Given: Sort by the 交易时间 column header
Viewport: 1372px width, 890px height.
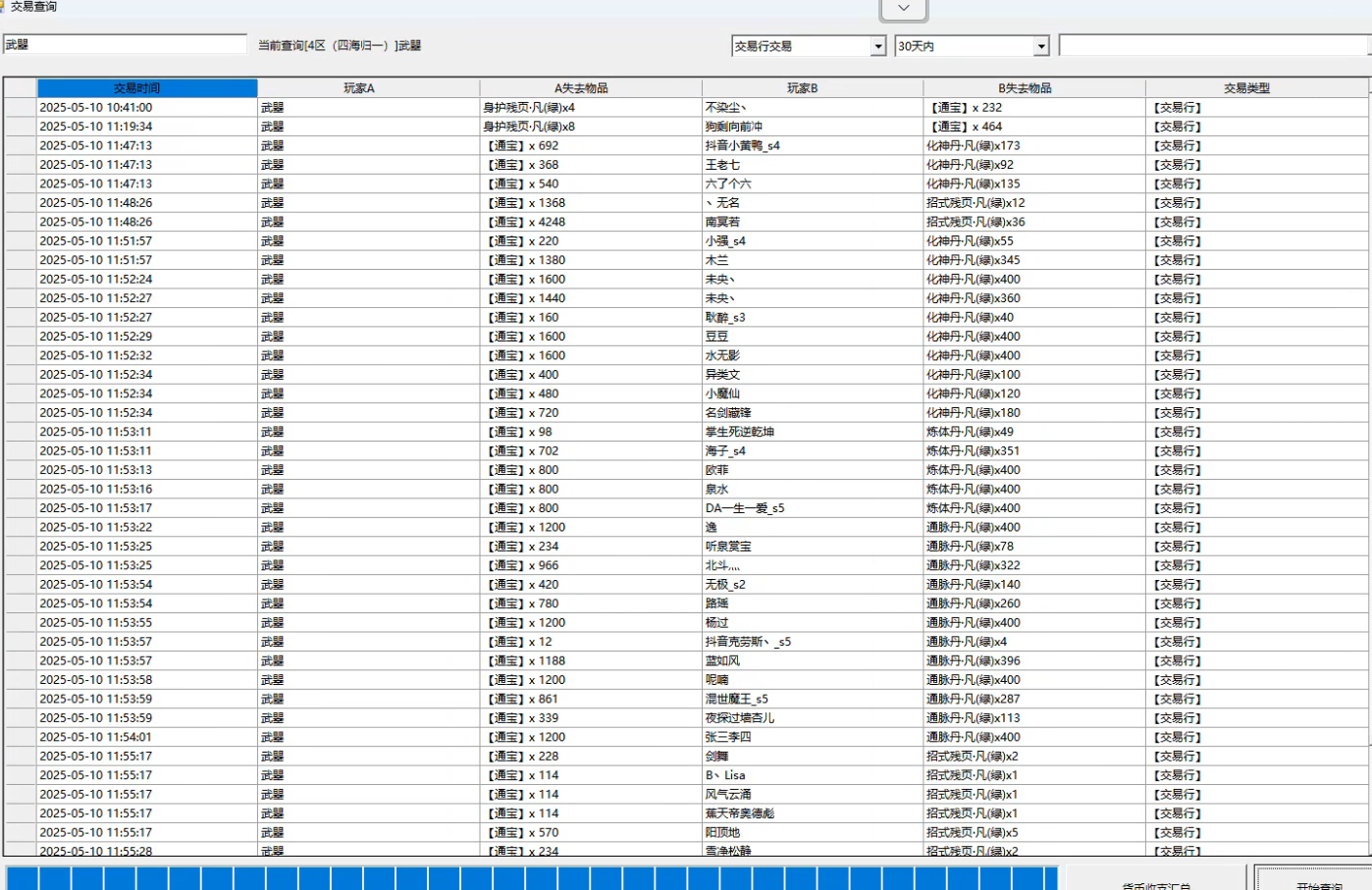Looking at the screenshot, I should coord(147,88).
